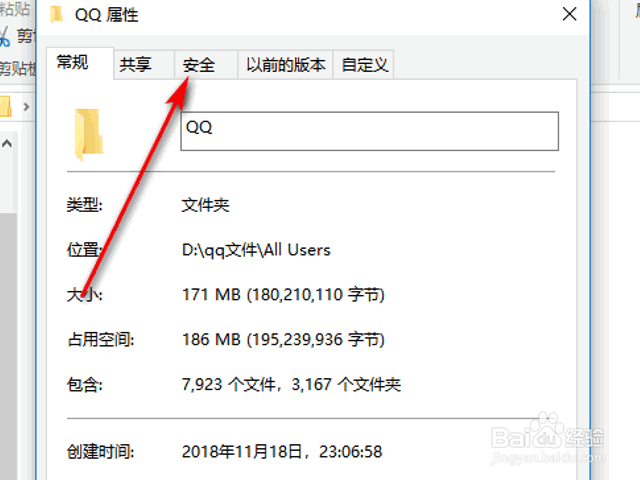Click the 位置 label
The width and height of the screenshot is (640, 480).
[85, 250]
